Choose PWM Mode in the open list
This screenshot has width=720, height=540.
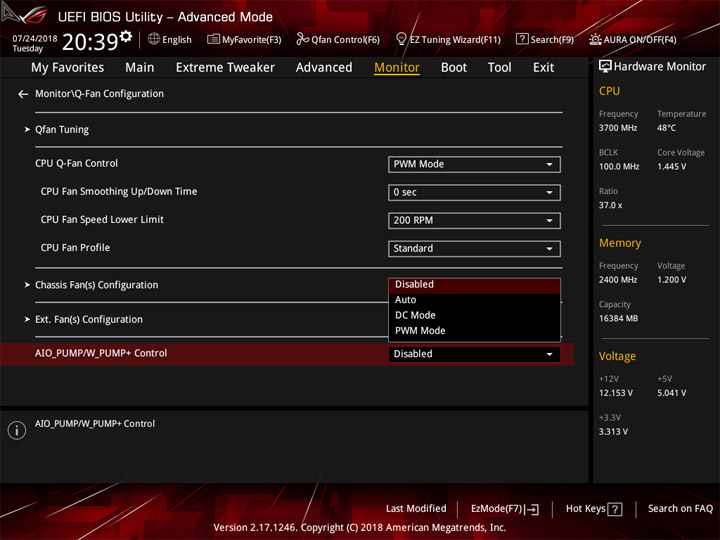(x=474, y=331)
